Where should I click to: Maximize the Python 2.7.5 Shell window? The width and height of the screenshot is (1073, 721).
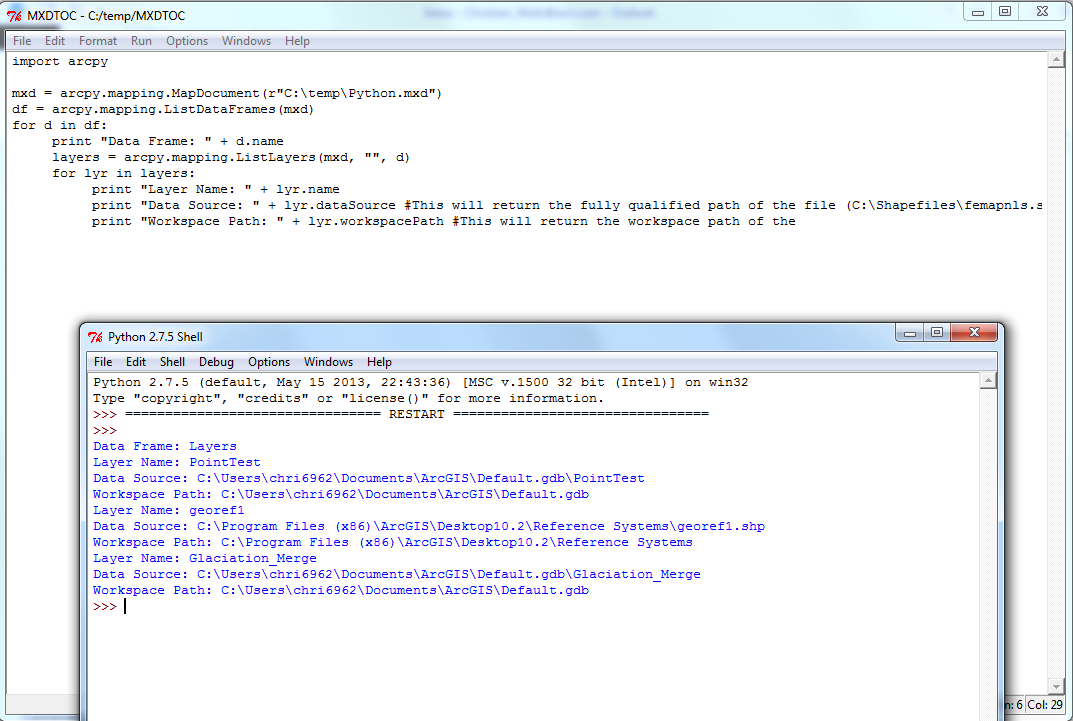[937, 333]
